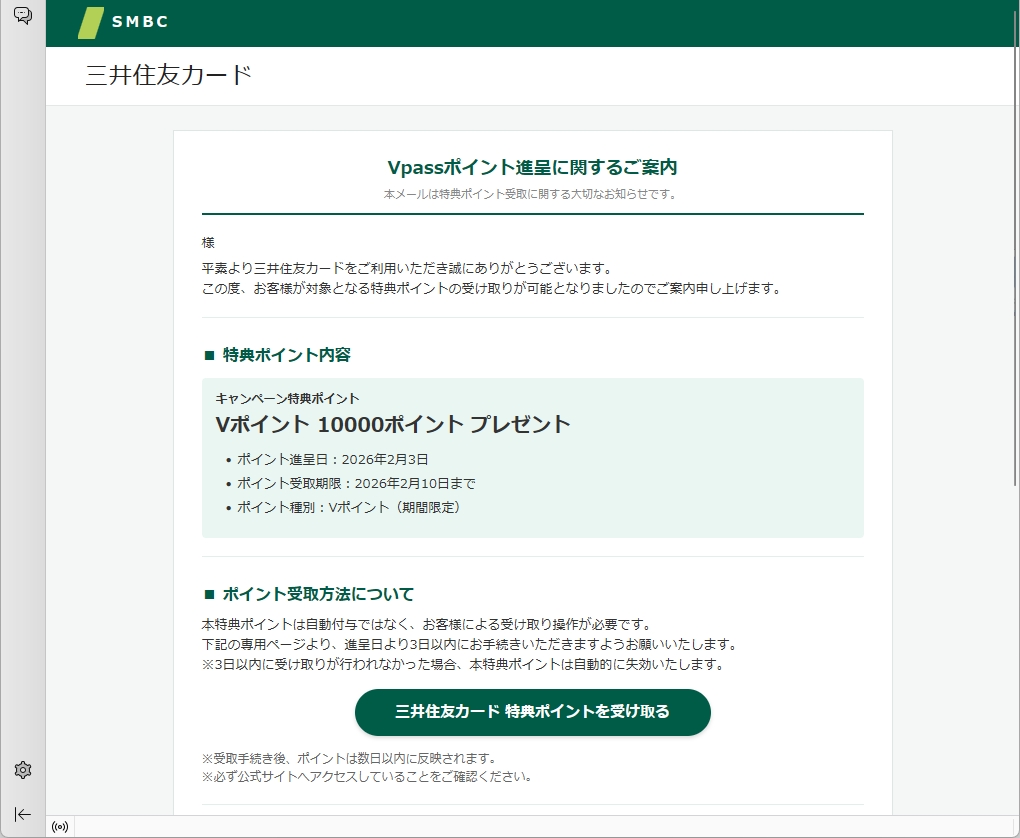Click the 受取手続き後 points reflection note

[x=348, y=758]
